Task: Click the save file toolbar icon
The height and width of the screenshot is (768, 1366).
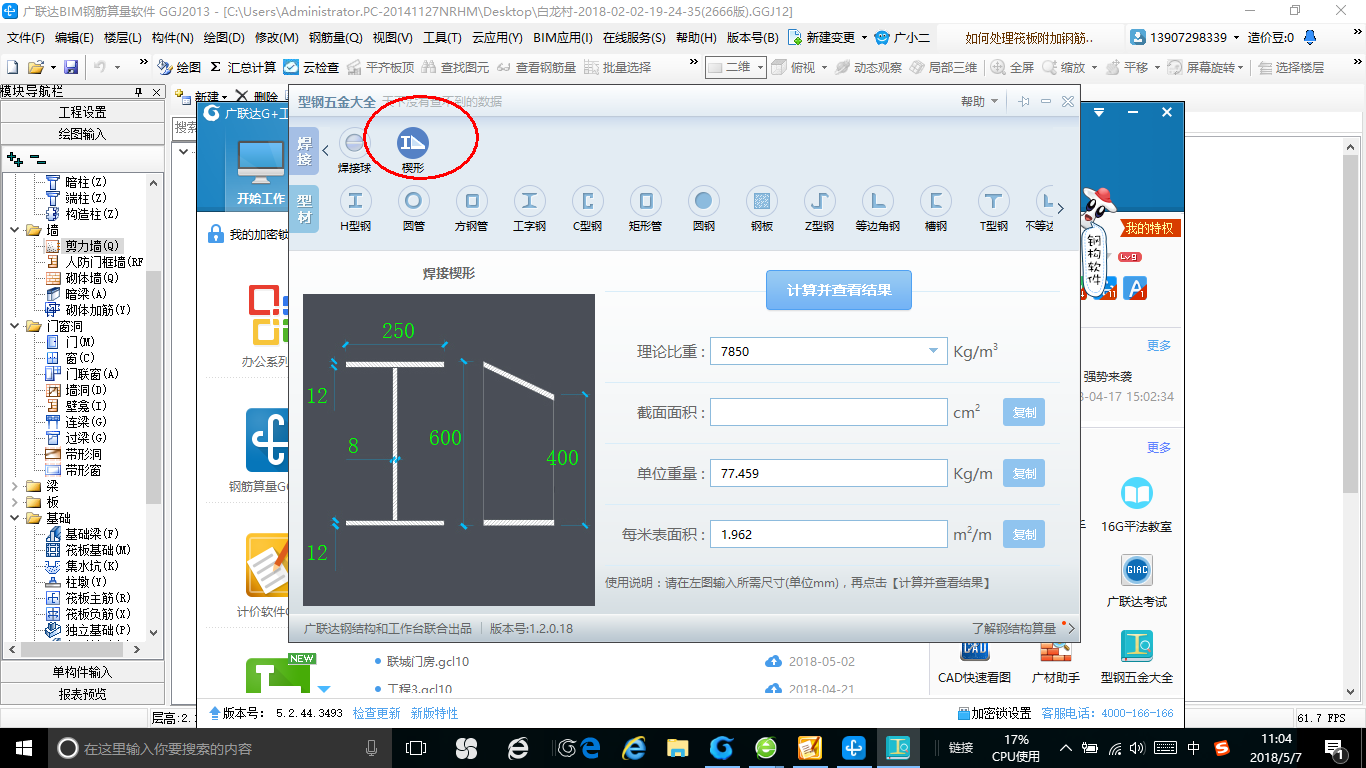Action: pos(71,67)
